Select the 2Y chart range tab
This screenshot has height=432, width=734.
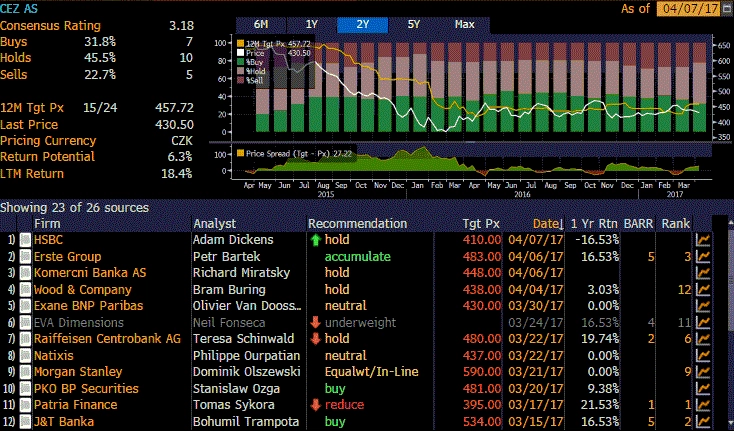pyautogui.click(x=362, y=25)
